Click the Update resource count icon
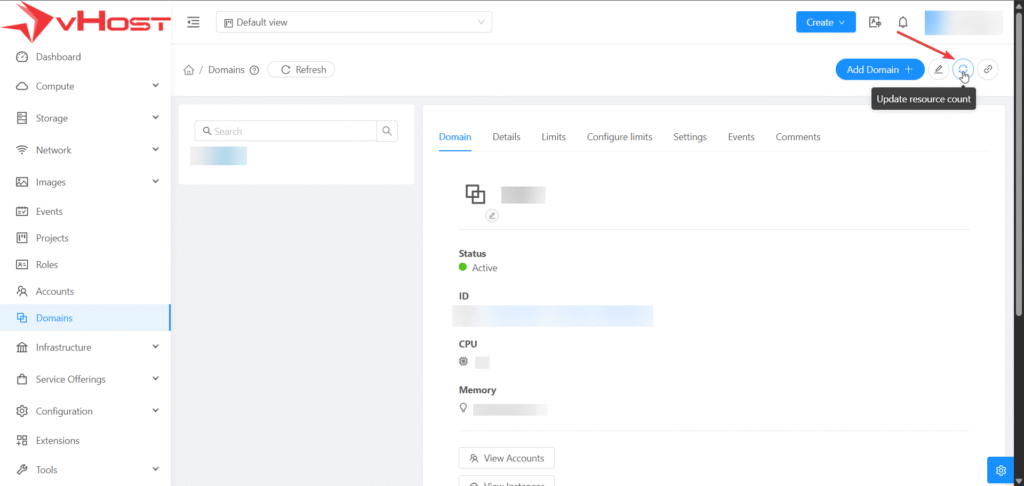 point(963,69)
